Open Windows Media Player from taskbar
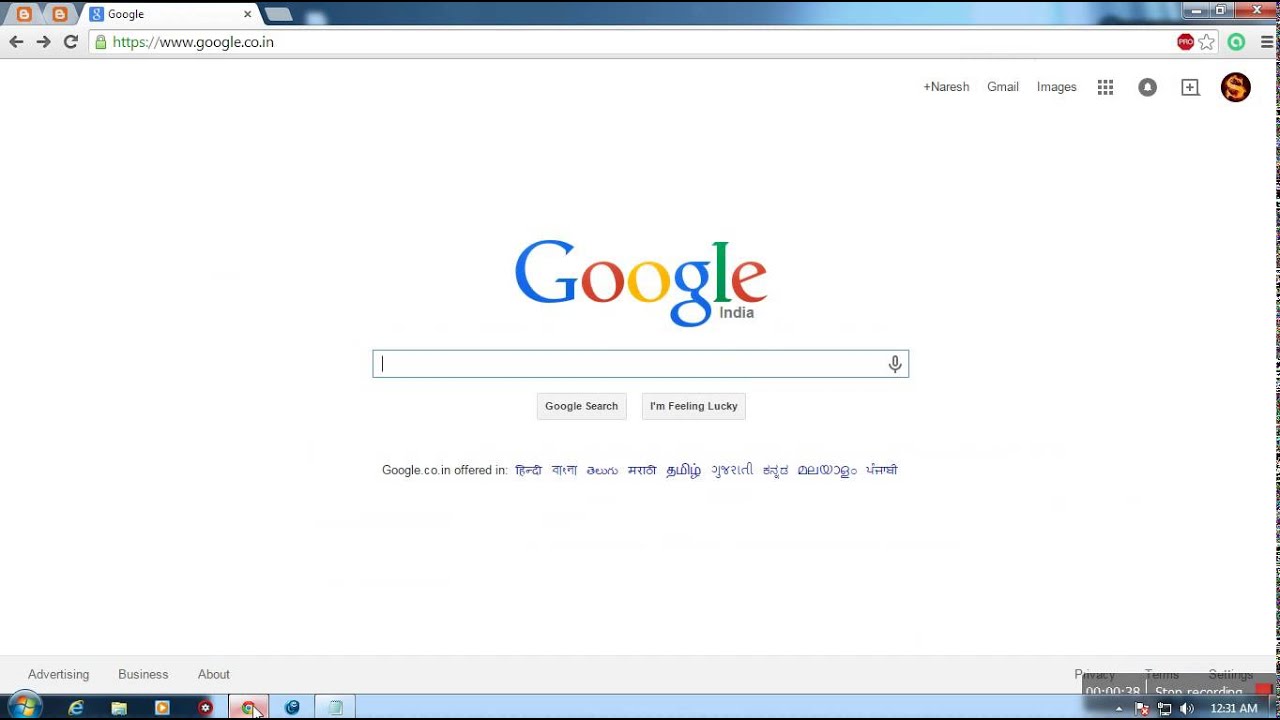 pos(162,708)
